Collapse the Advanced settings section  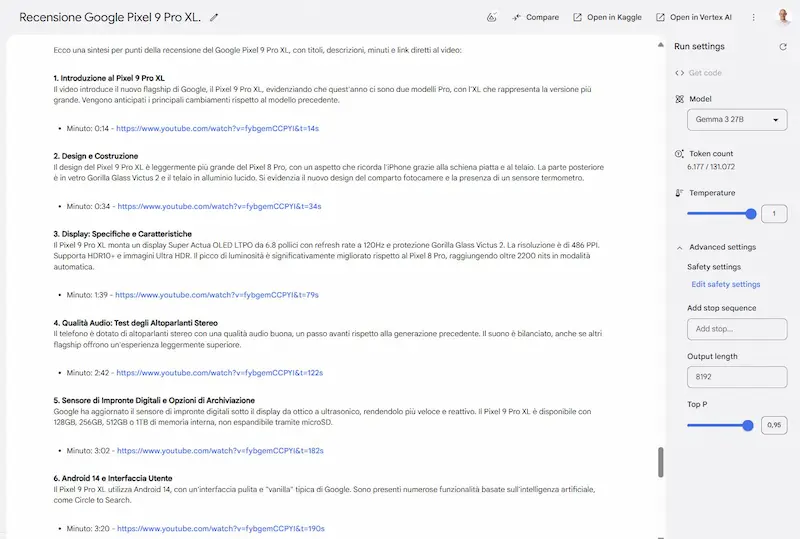tap(679, 248)
